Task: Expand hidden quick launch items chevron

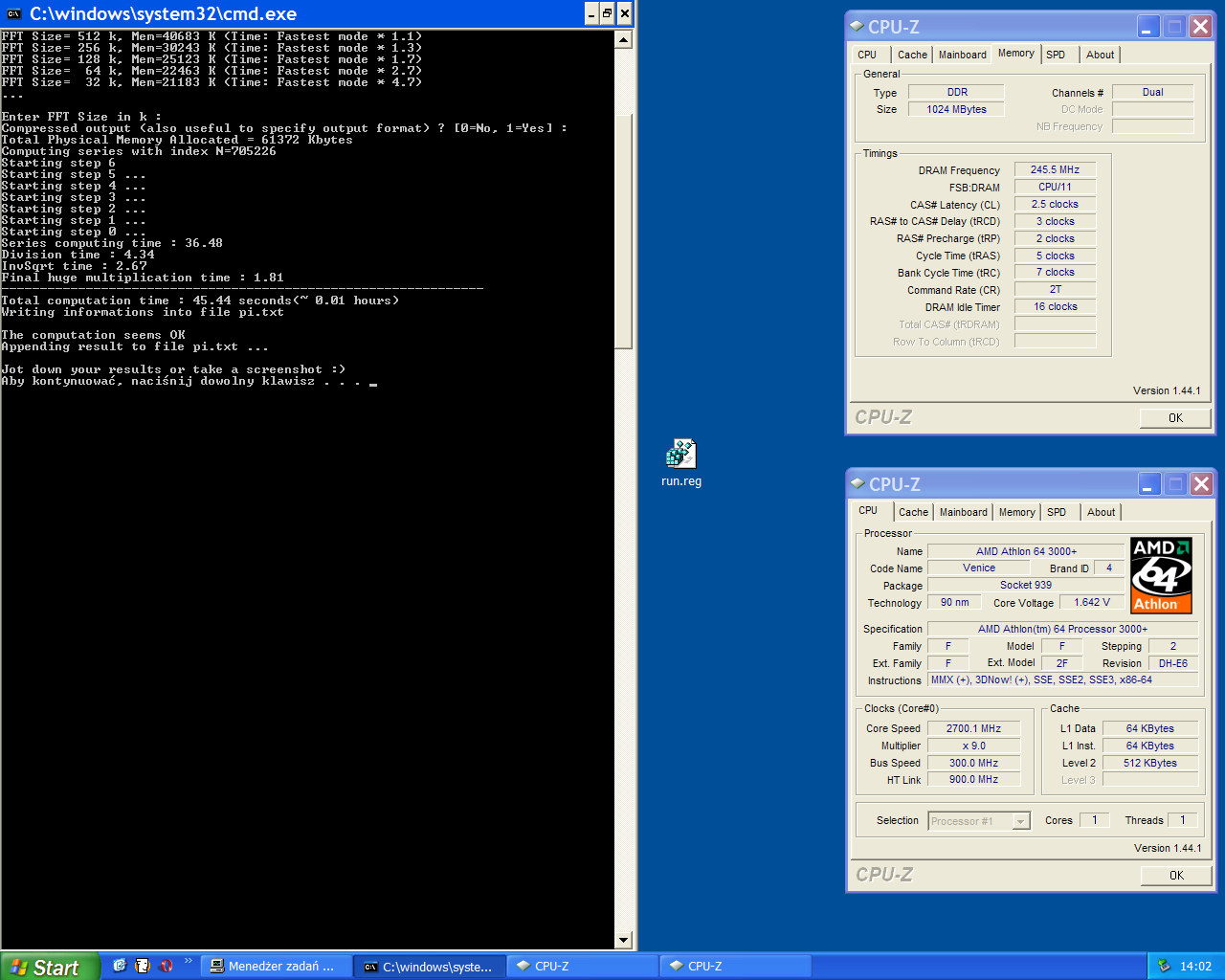Action: click(188, 961)
